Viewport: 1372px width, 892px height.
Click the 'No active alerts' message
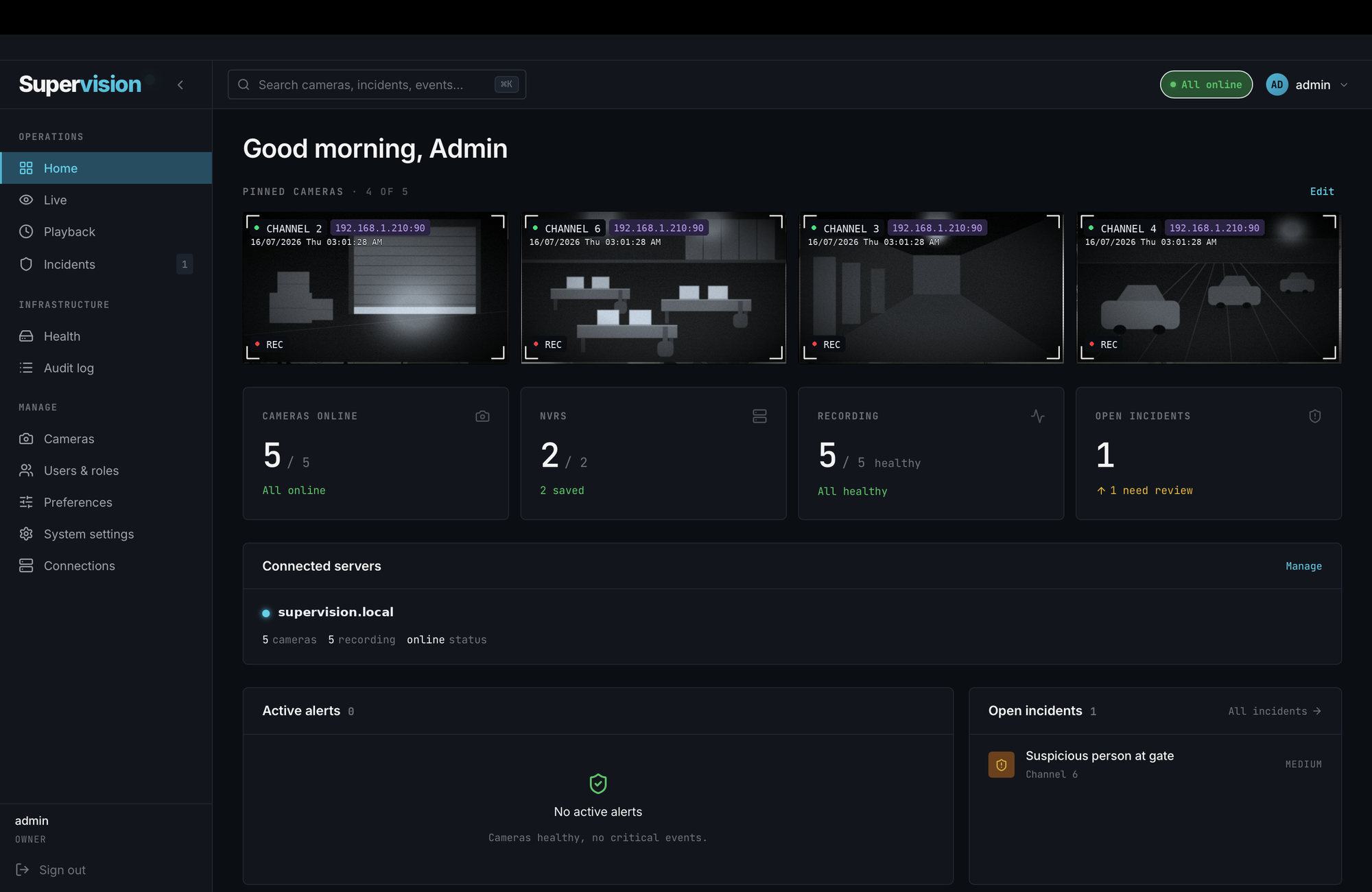click(598, 812)
